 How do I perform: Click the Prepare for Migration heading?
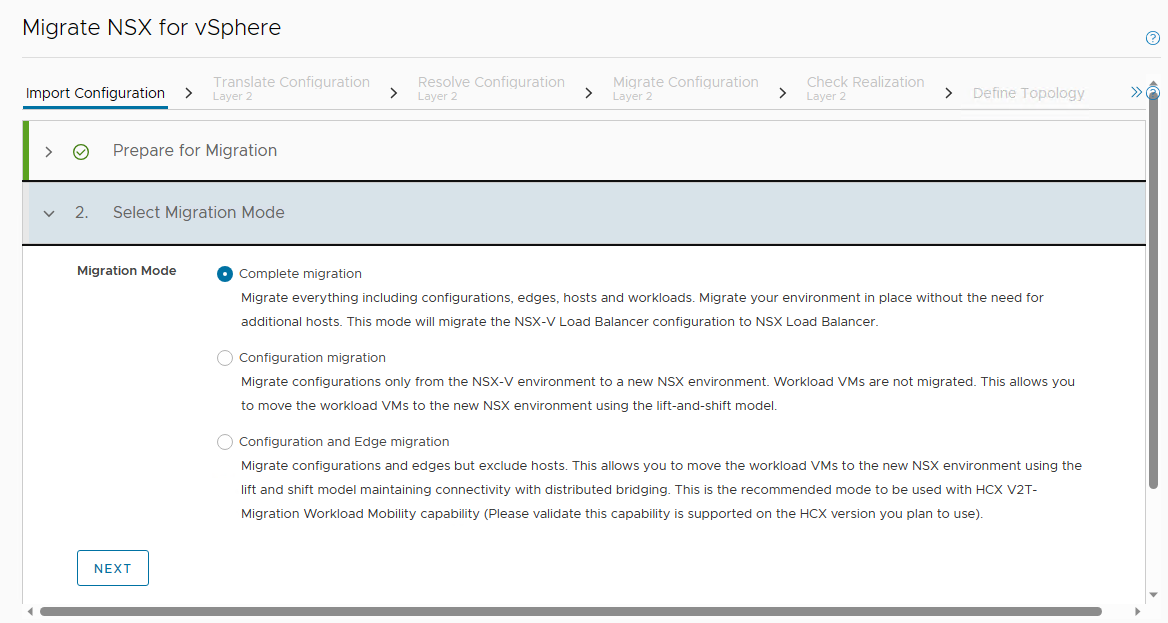(195, 151)
